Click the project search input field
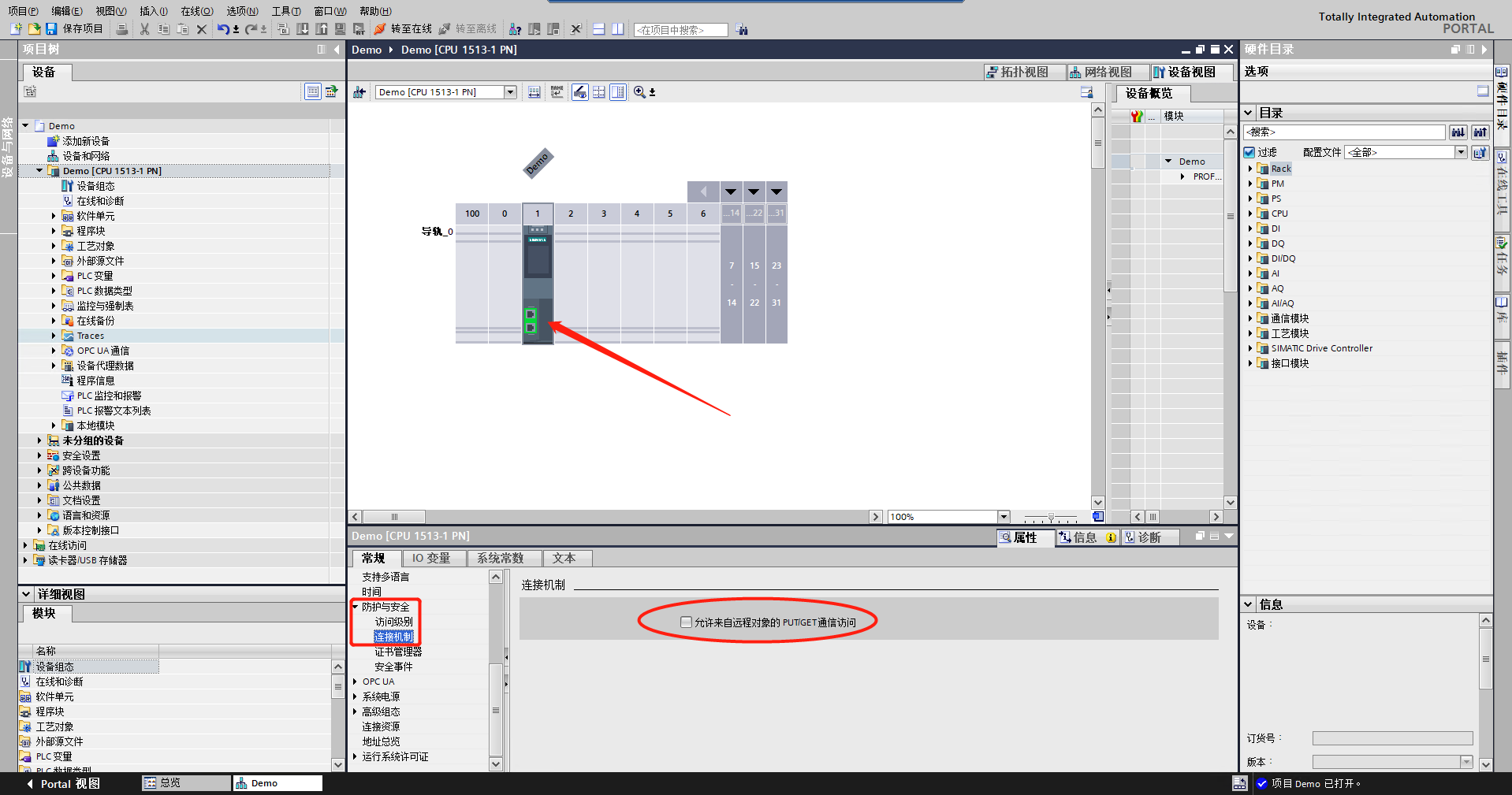The height and width of the screenshot is (795, 1512). [x=681, y=30]
